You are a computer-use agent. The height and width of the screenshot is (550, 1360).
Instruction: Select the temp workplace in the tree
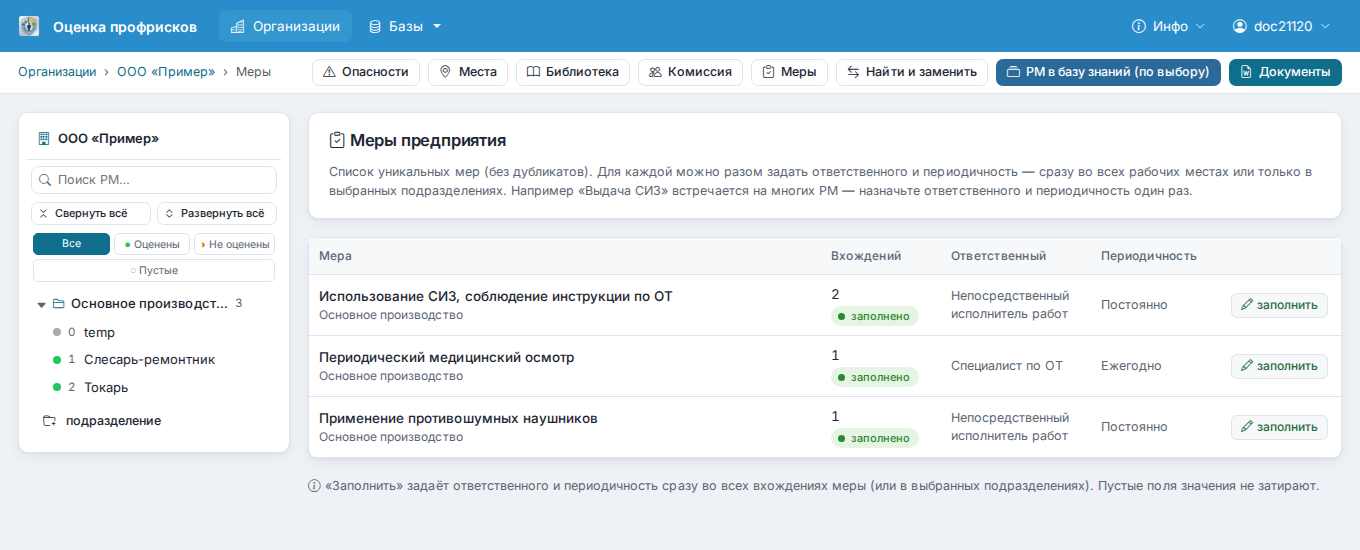point(100,332)
